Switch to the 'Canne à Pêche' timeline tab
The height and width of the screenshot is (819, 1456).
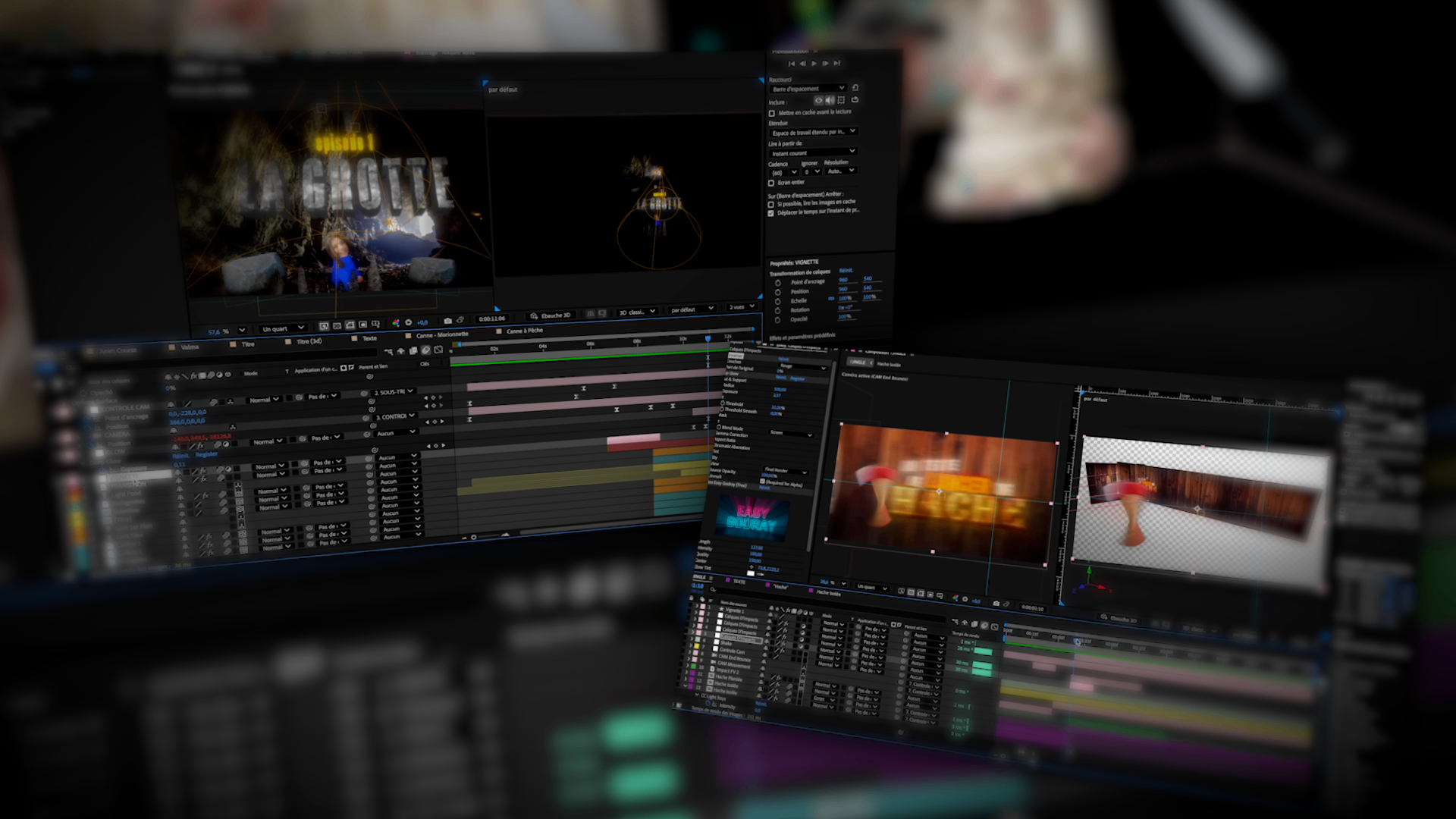pos(523,331)
